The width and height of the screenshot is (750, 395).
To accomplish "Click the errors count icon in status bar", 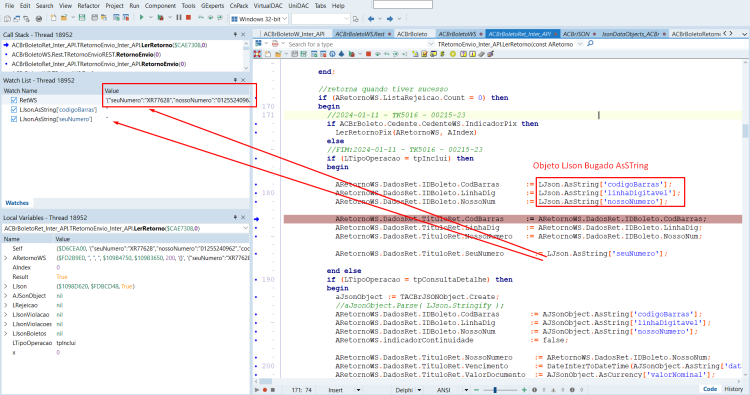I will 535,390.
